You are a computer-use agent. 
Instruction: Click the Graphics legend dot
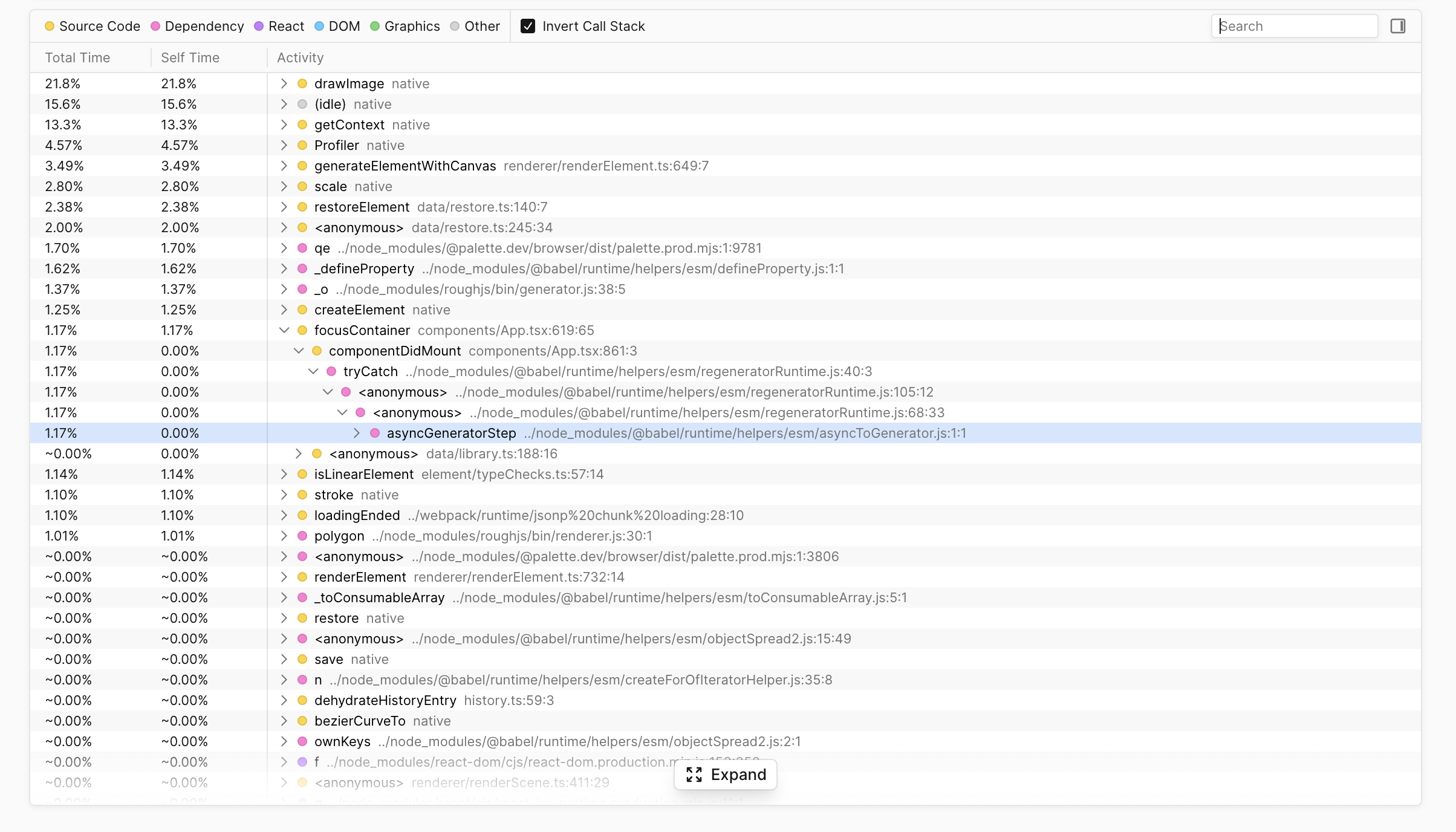pos(375,26)
